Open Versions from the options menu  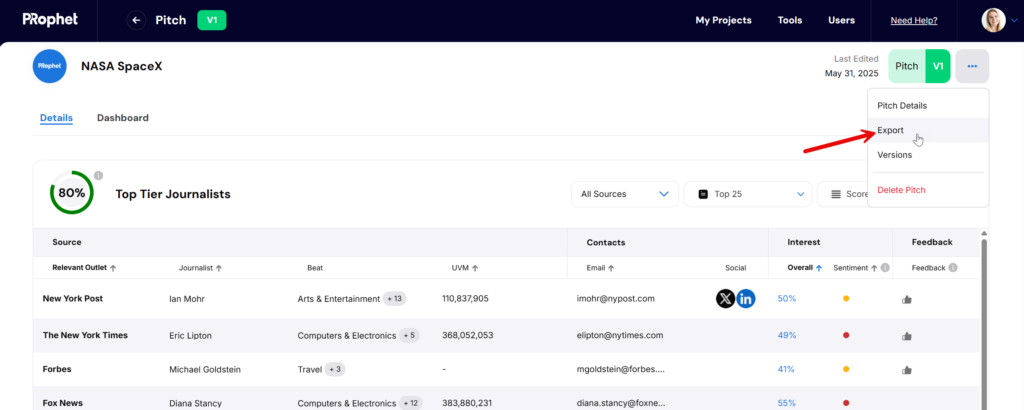(x=928, y=155)
